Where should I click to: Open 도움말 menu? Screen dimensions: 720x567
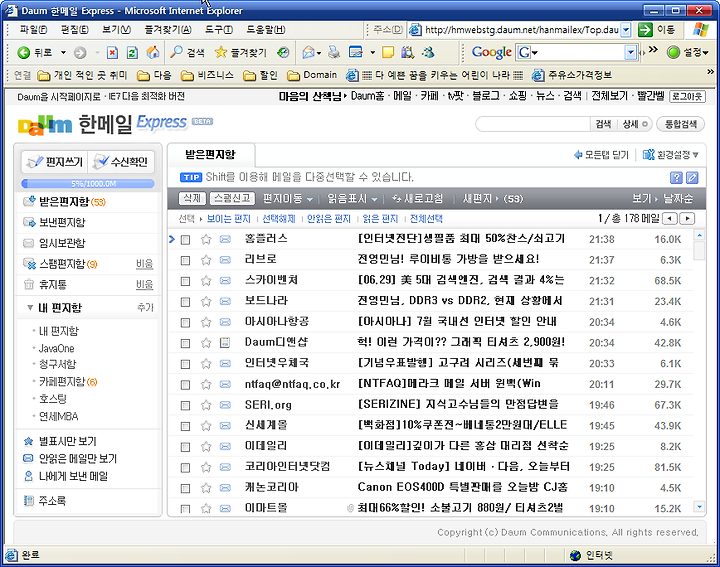click(x=266, y=30)
